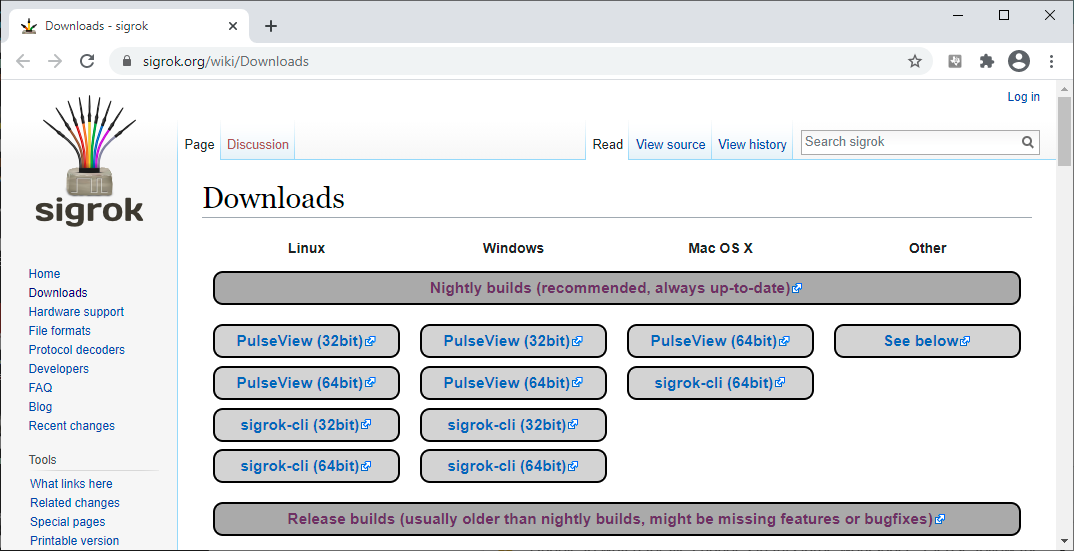Download Windows PulseView (32bit)
The image size is (1074, 551).
click(513, 341)
